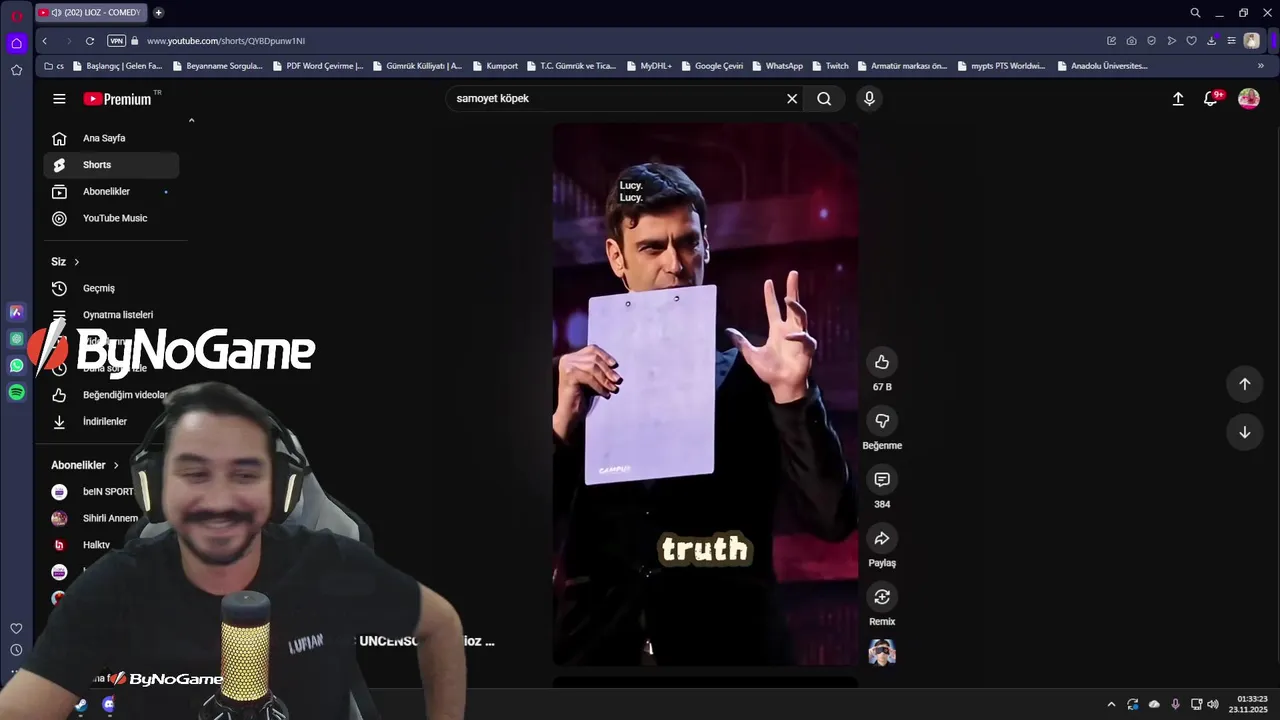This screenshot has width=1280, height=720.
Task: Clear the search box with X
Action: 792,99
